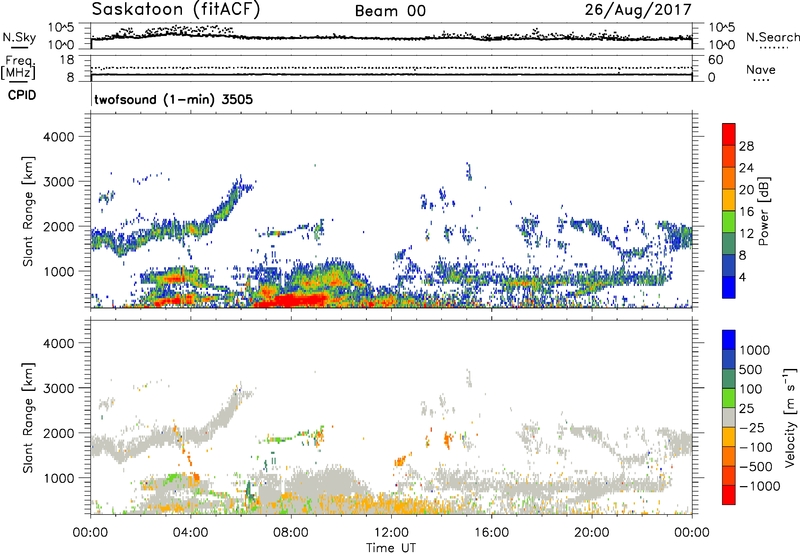Click the 'Beam 00' heading
The image size is (800, 554).
point(390,11)
